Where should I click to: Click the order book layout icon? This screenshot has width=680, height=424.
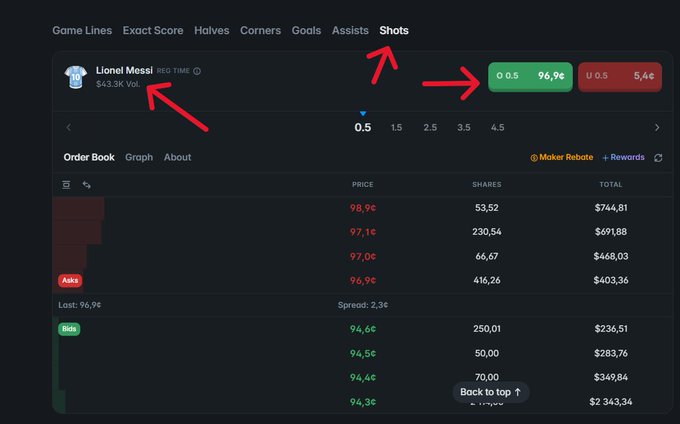click(66, 185)
